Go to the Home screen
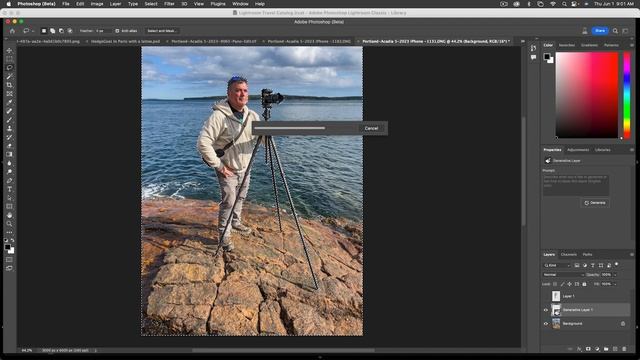 12,31
